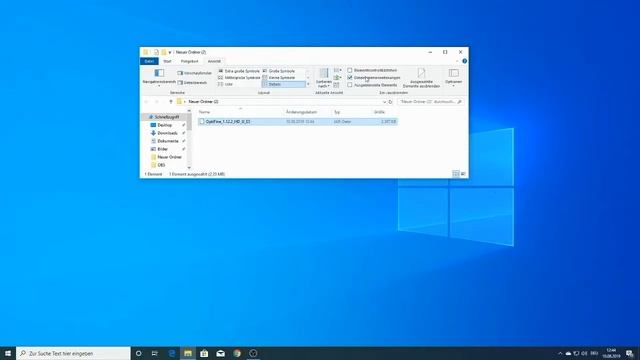The image size is (640, 360).
Task: Open Task View from the taskbar
Action: click(155, 353)
